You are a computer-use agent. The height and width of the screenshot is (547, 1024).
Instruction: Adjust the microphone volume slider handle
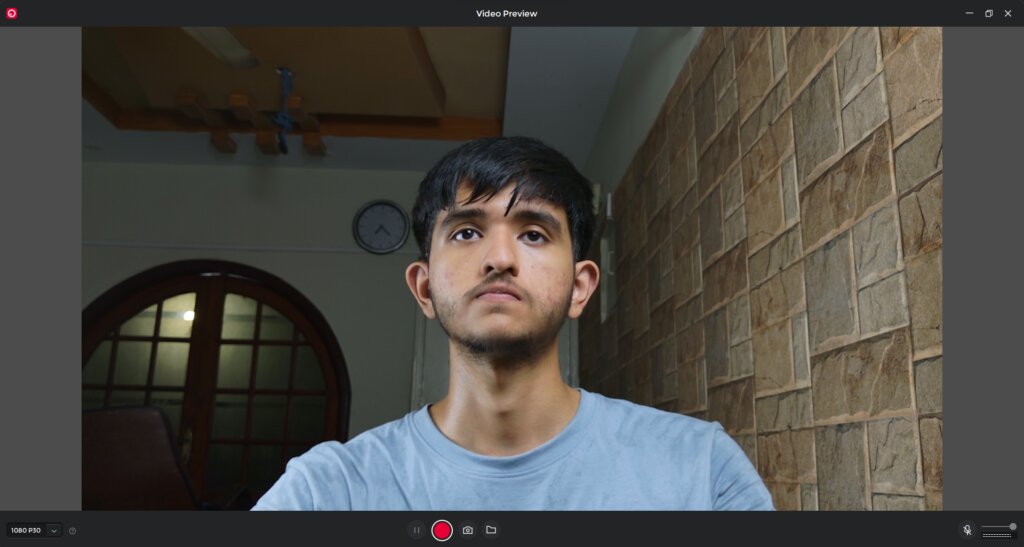pyautogui.click(x=1013, y=526)
